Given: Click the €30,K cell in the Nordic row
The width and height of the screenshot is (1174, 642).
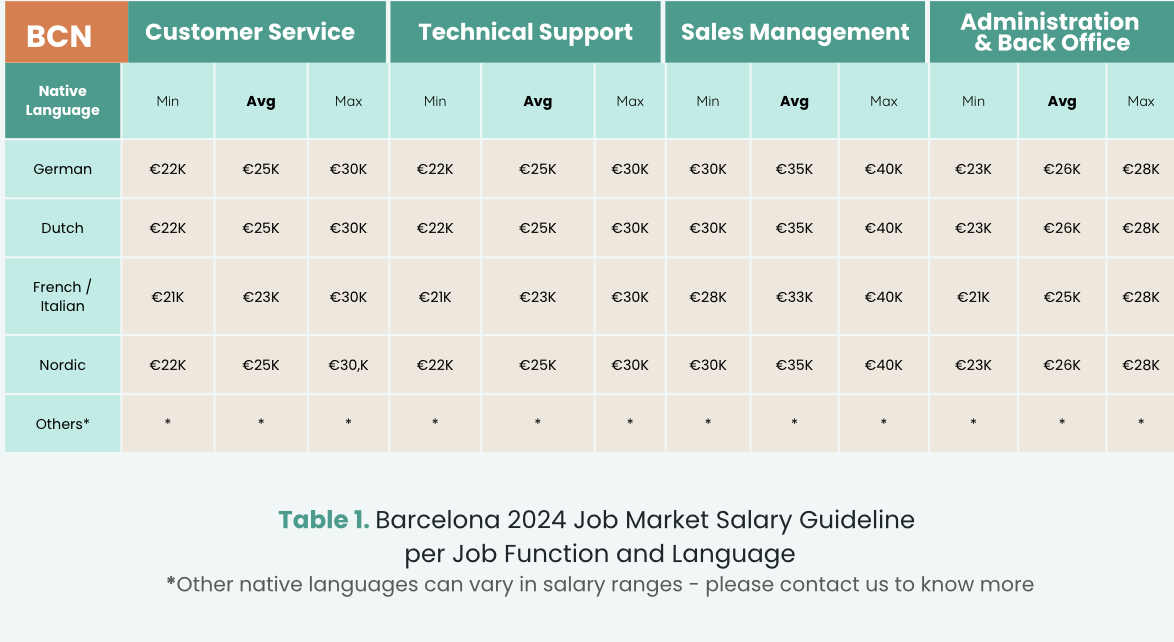Looking at the screenshot, I should (x=348, y=365).
